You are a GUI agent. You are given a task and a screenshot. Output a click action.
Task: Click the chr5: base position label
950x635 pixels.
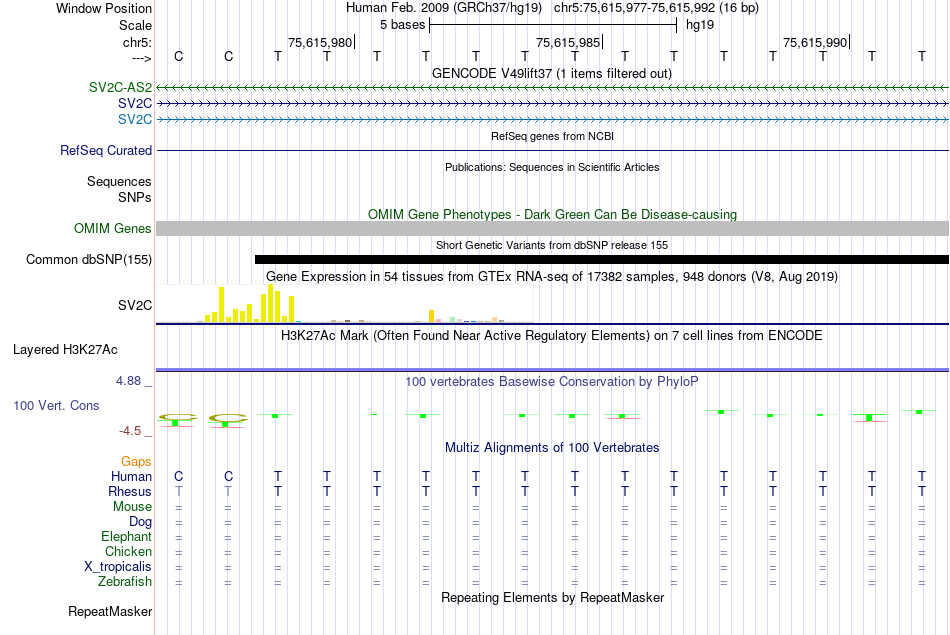pyautogui.click(x=137, y=42)
